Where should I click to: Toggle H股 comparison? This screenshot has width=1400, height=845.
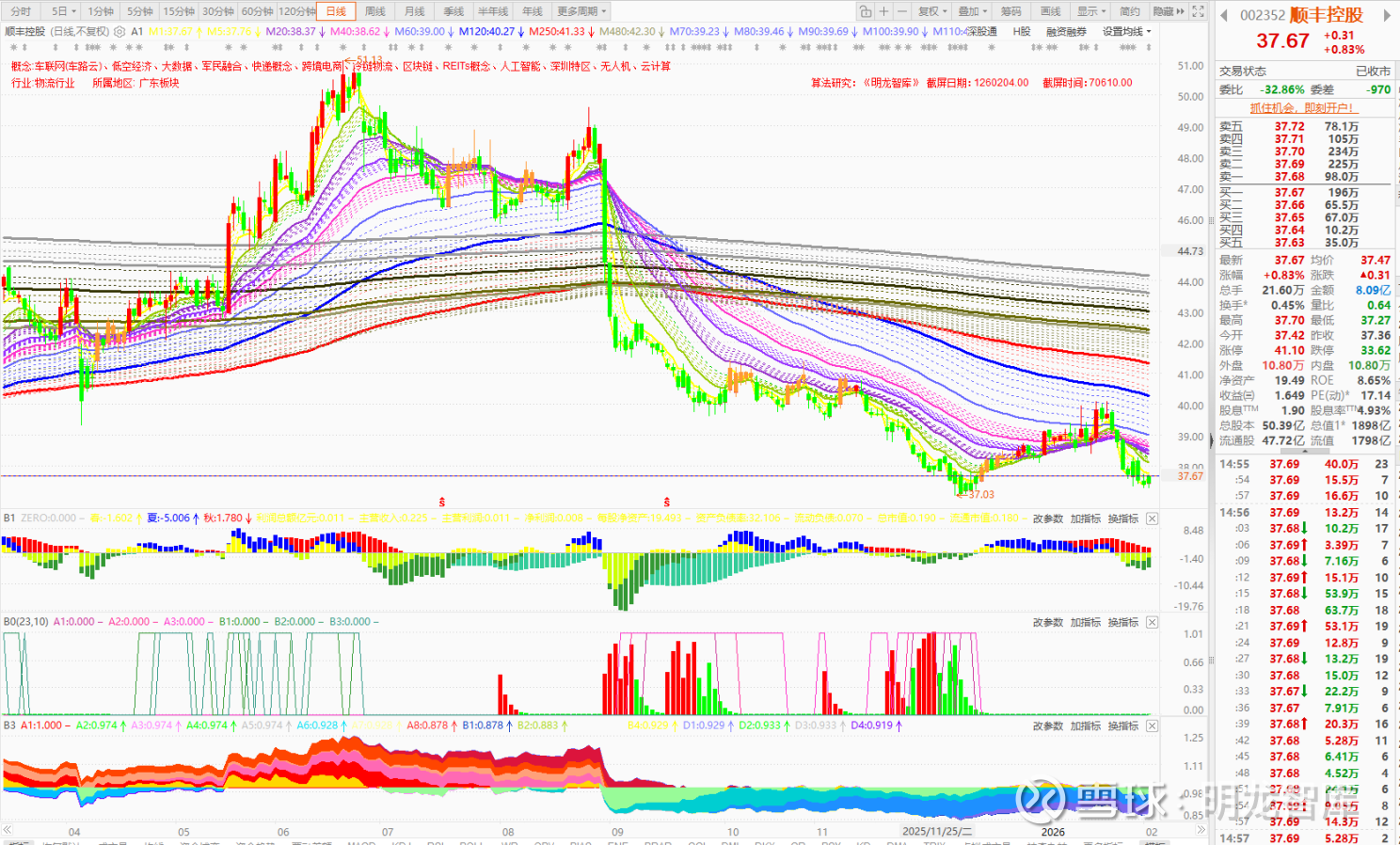[x=1021, y=32]
